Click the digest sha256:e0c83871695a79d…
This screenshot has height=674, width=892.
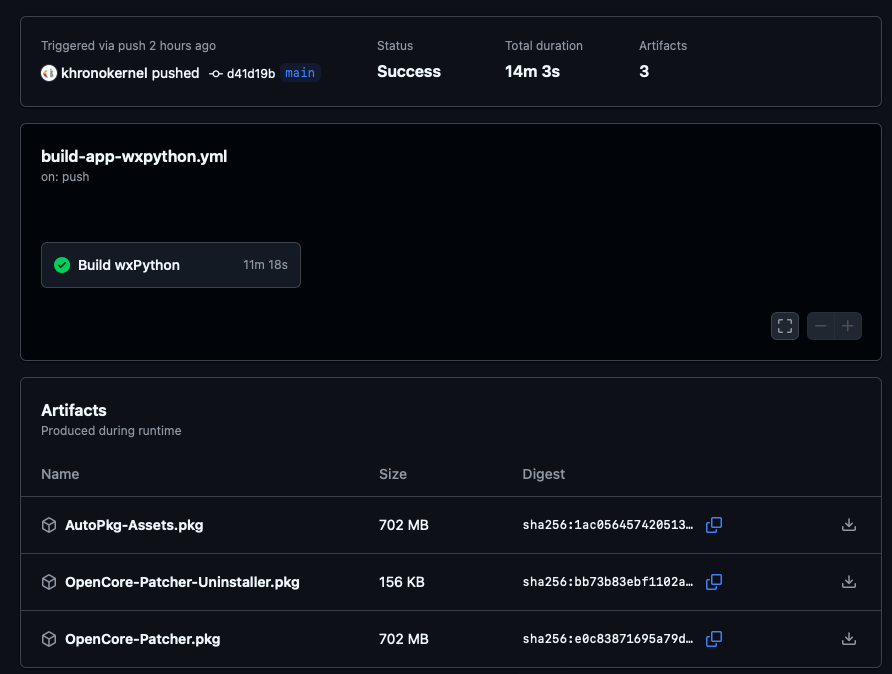(608, 639)
